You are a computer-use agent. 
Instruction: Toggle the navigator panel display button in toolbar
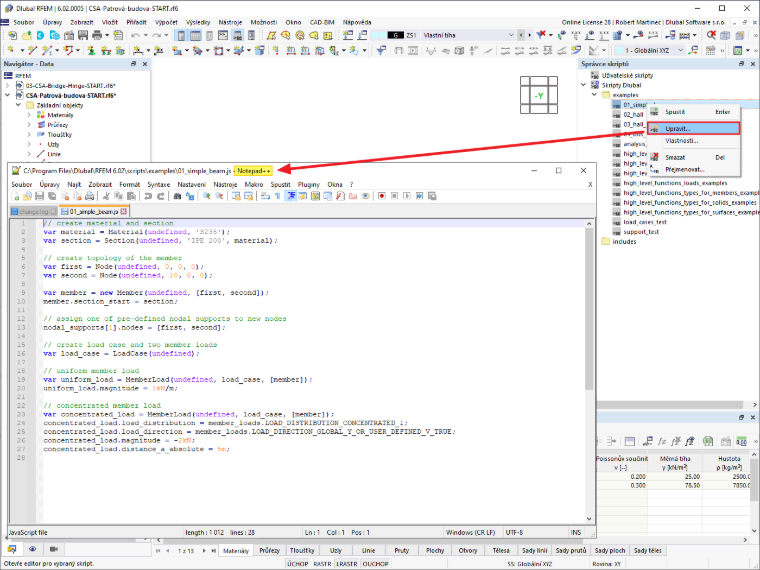click(181, 35)
